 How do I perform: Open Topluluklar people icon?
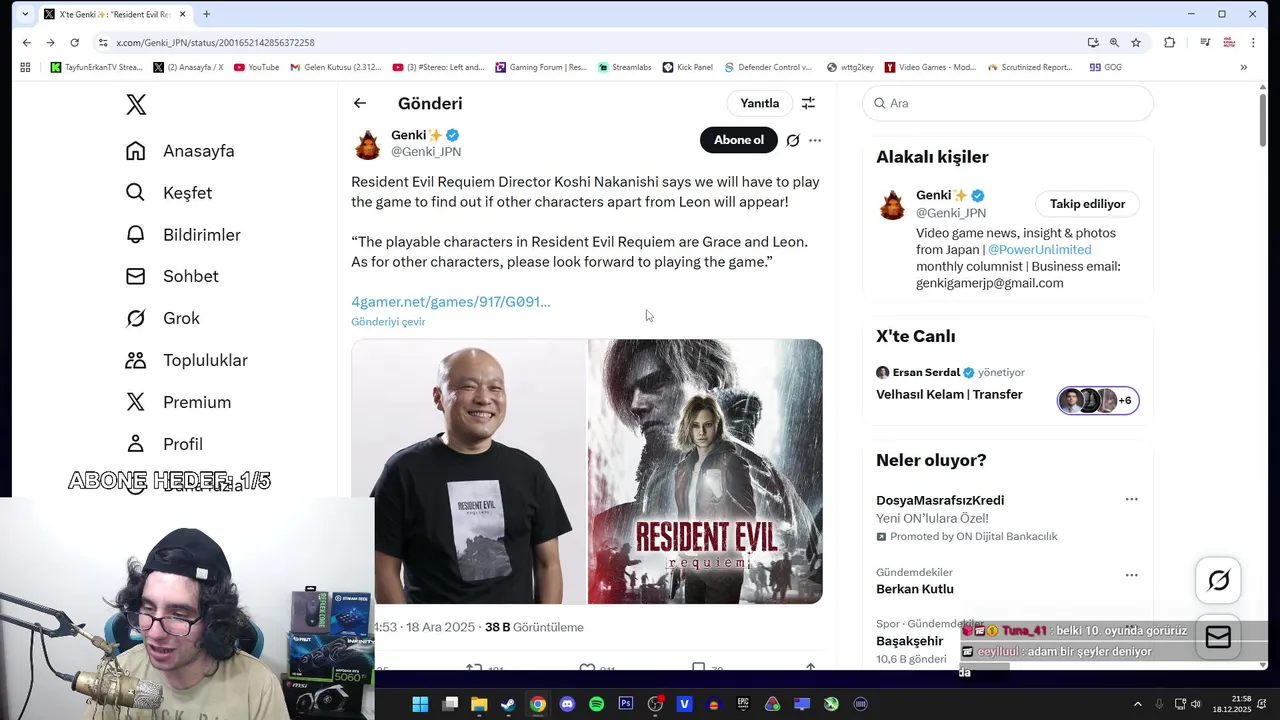(135, 360)
